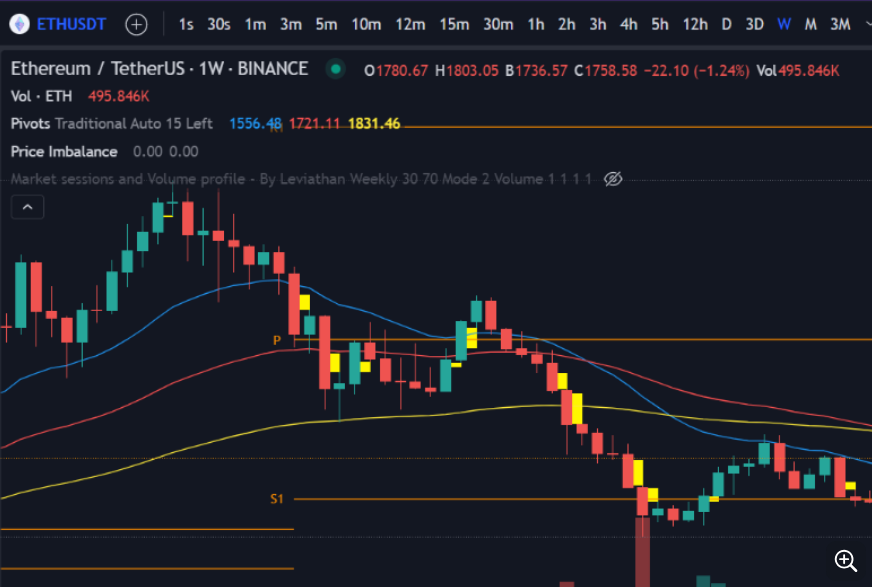
Task: Click the P pivot level label
Action: pyautogui.click(x=277, y=340)
